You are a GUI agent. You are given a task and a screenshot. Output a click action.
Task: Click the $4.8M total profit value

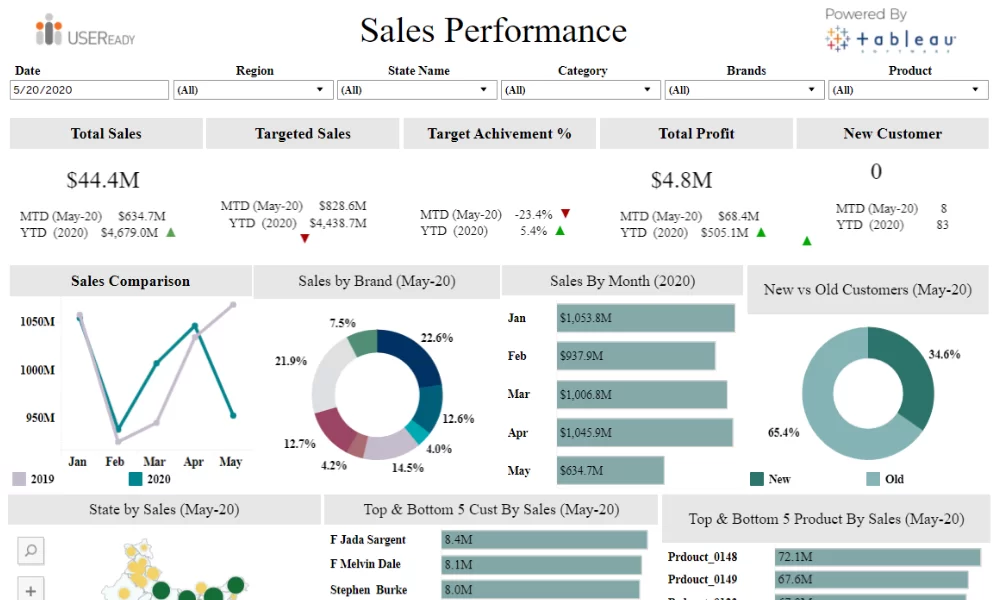(681, 180)
